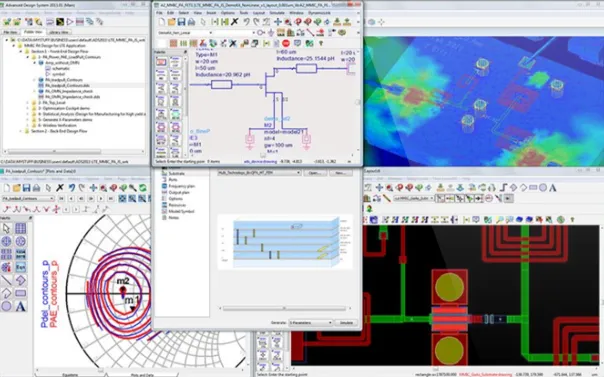Click horizontal scrollbar in EM setup dialog
This screenshot has width=604, height=377.
point(284,308)
